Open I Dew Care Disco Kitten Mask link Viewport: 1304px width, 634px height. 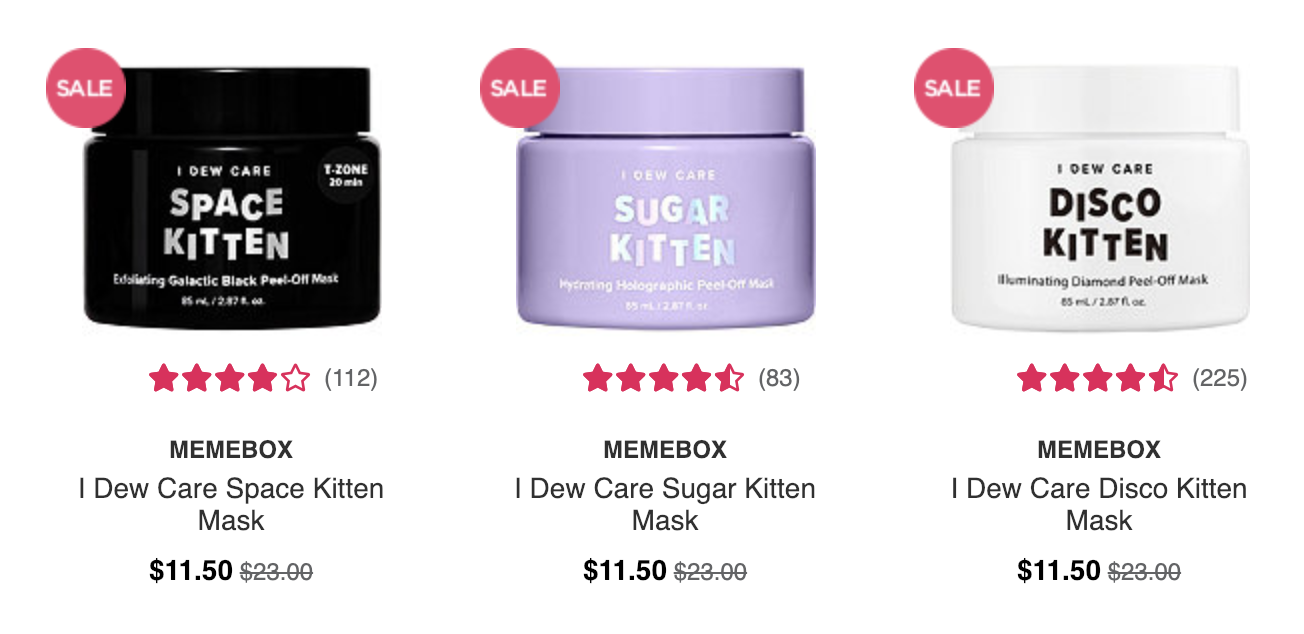pos(1099,505)
